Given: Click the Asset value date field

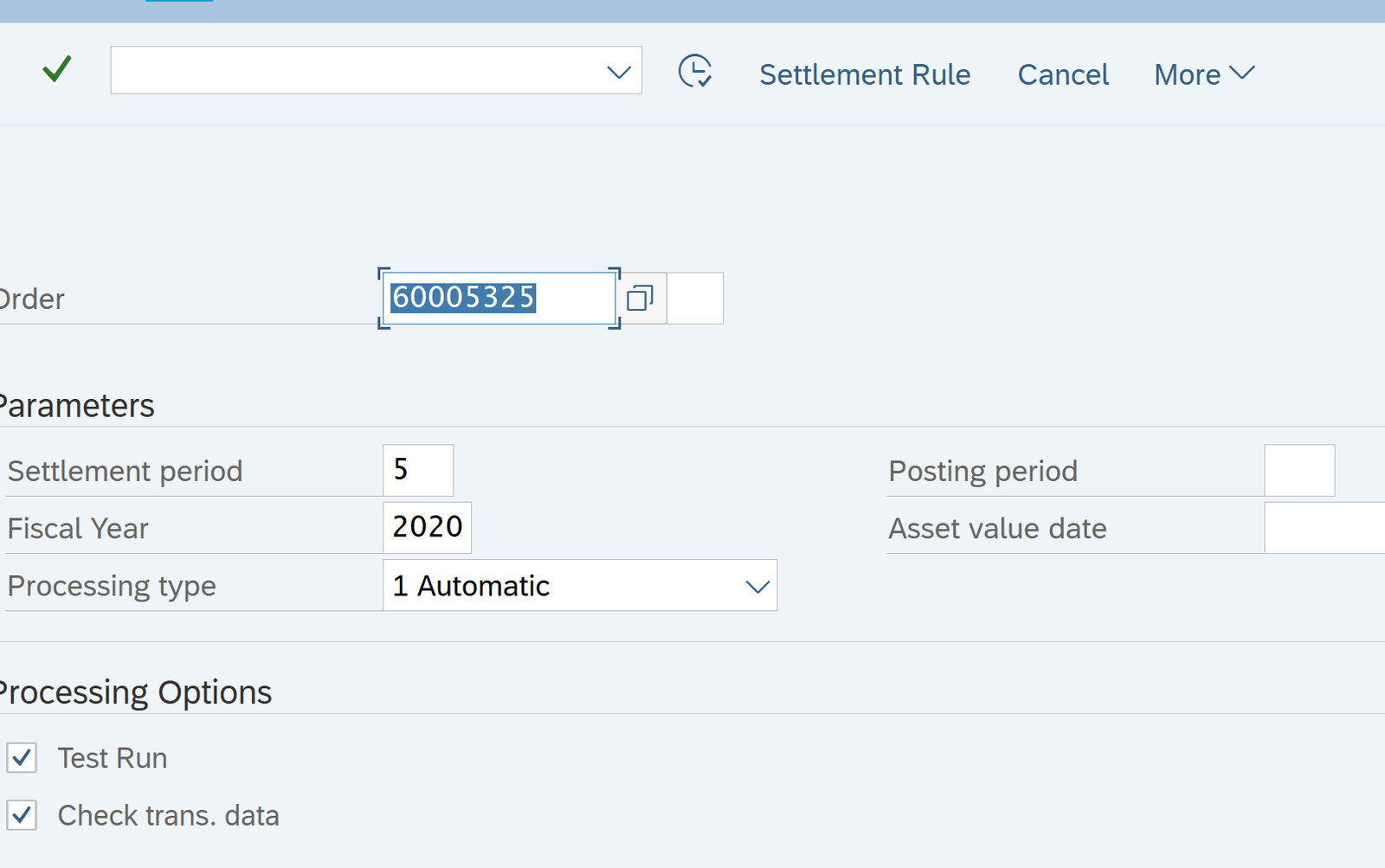Looking at the screenshot, I should click(x=1324, y=527).
